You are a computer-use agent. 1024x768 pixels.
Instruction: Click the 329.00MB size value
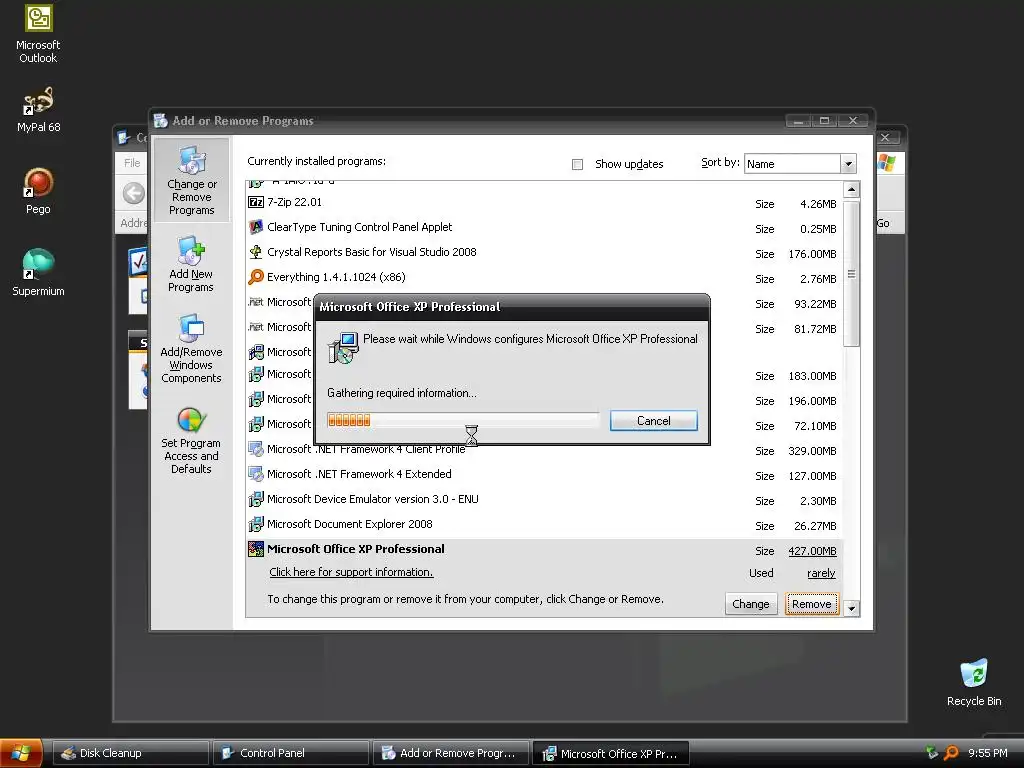click(x=812, y=451)
